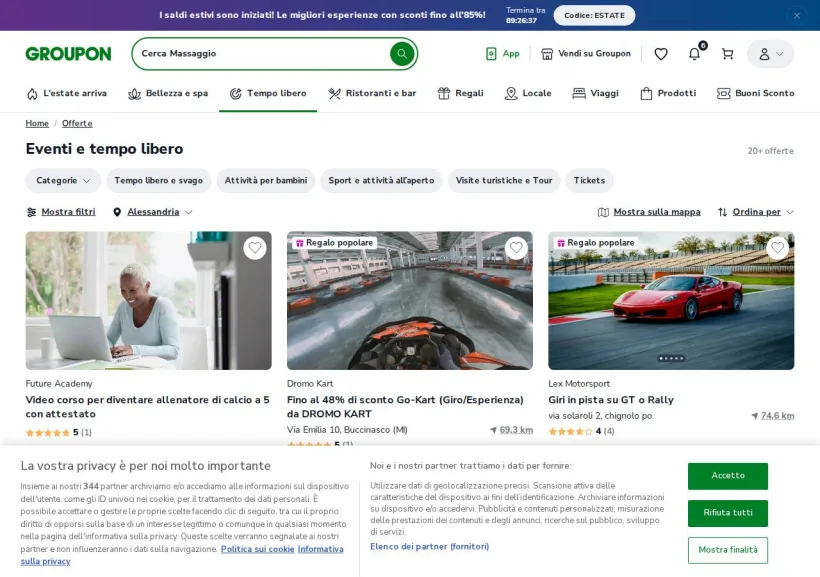Open the Ristoranti e bar menu
This screenshot has width=820, height=577.
(372, 93)
